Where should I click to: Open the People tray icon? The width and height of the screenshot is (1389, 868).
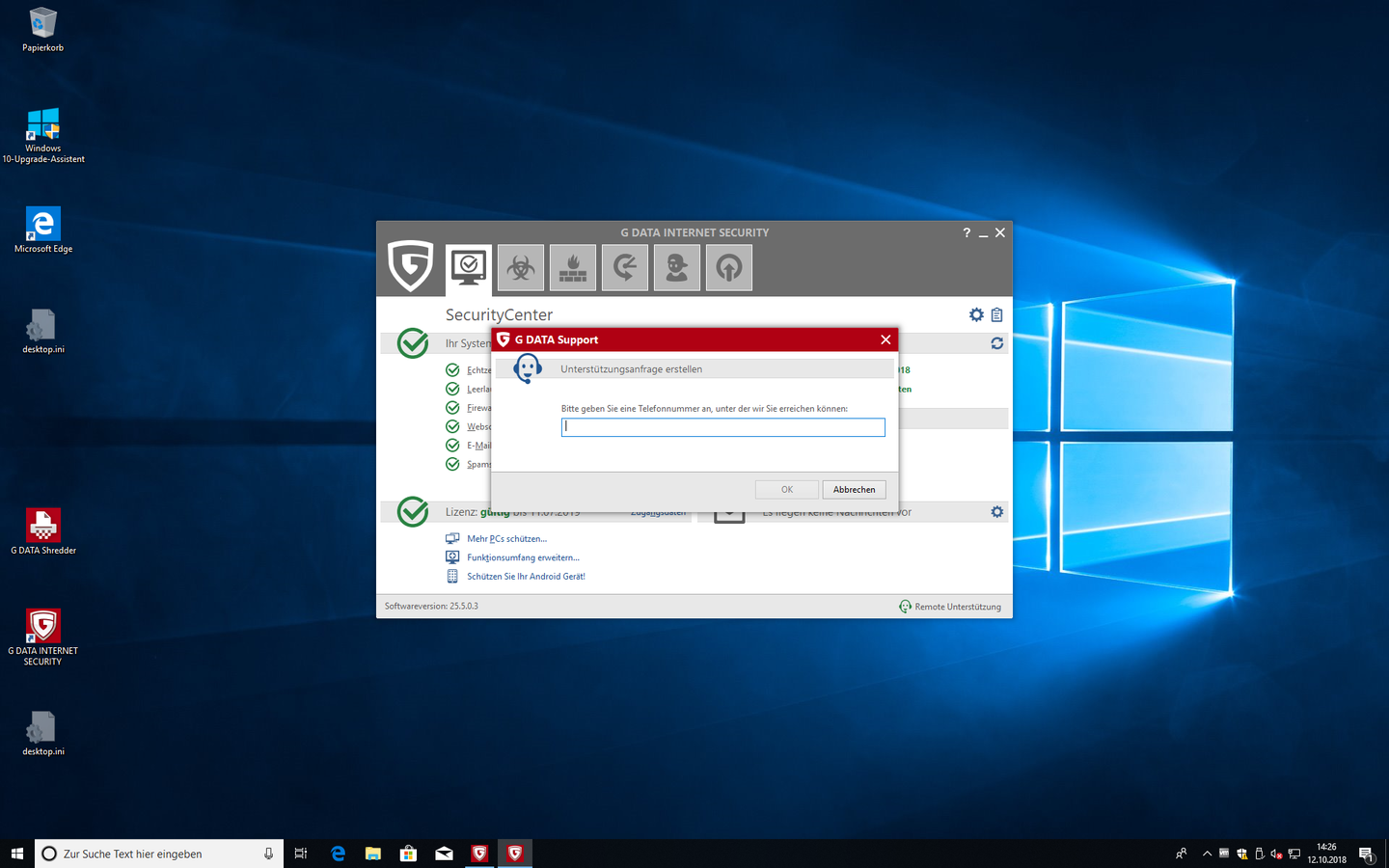pos(1181,854)
